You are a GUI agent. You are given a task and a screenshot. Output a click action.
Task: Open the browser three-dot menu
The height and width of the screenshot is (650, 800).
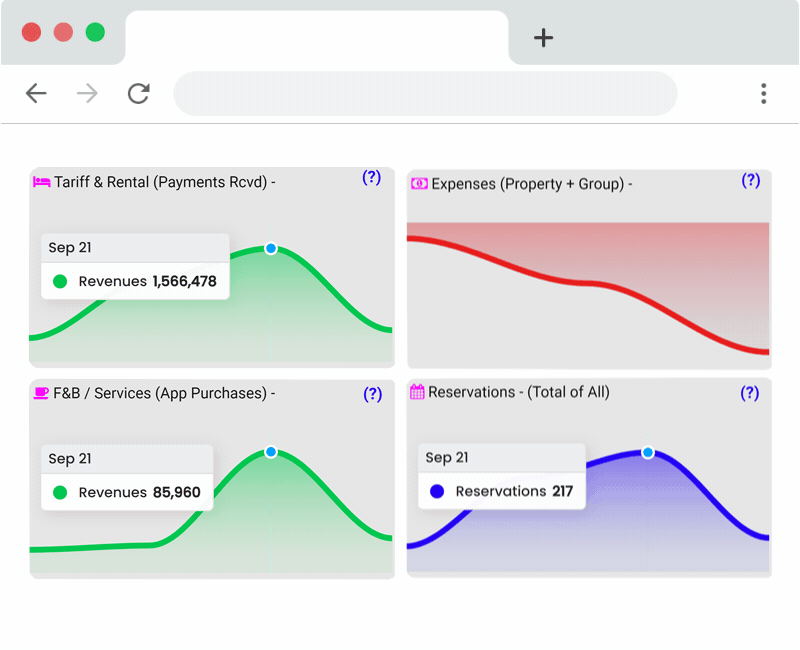[x=763, y=93]
